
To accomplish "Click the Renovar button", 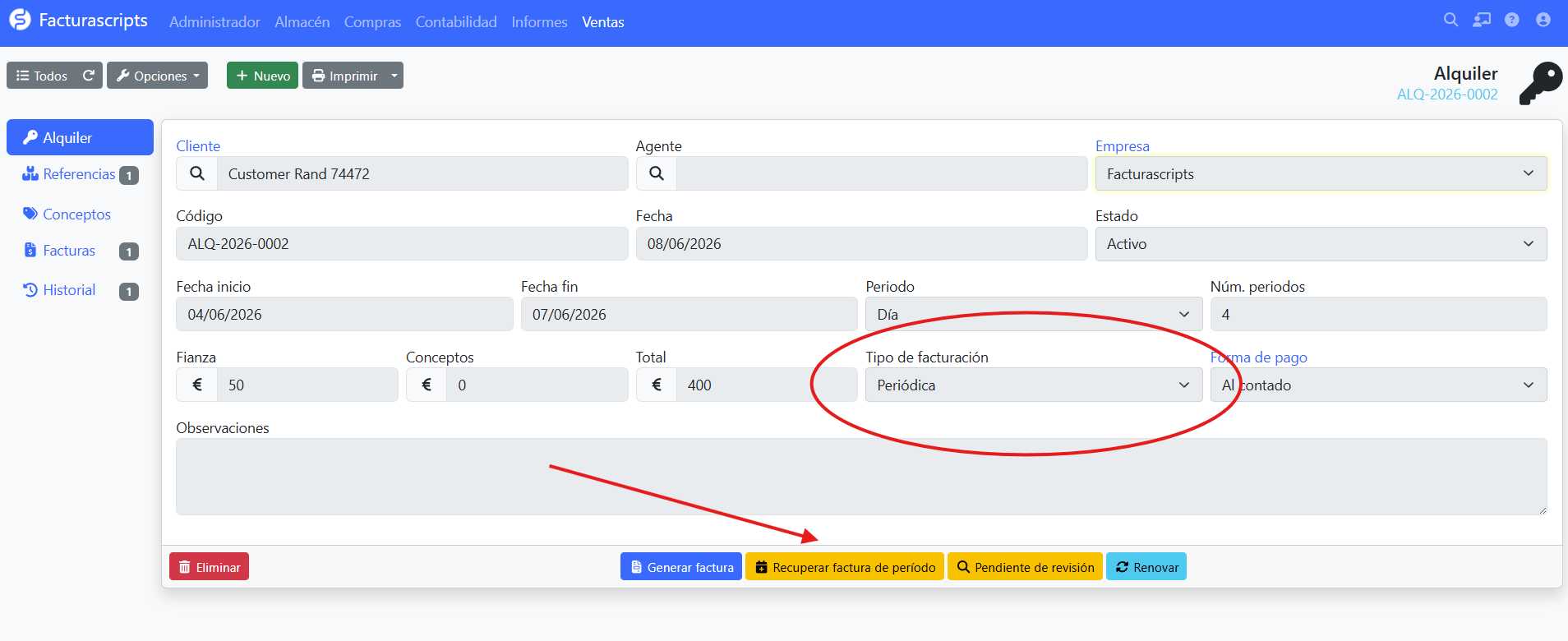I will [1146, 567].
